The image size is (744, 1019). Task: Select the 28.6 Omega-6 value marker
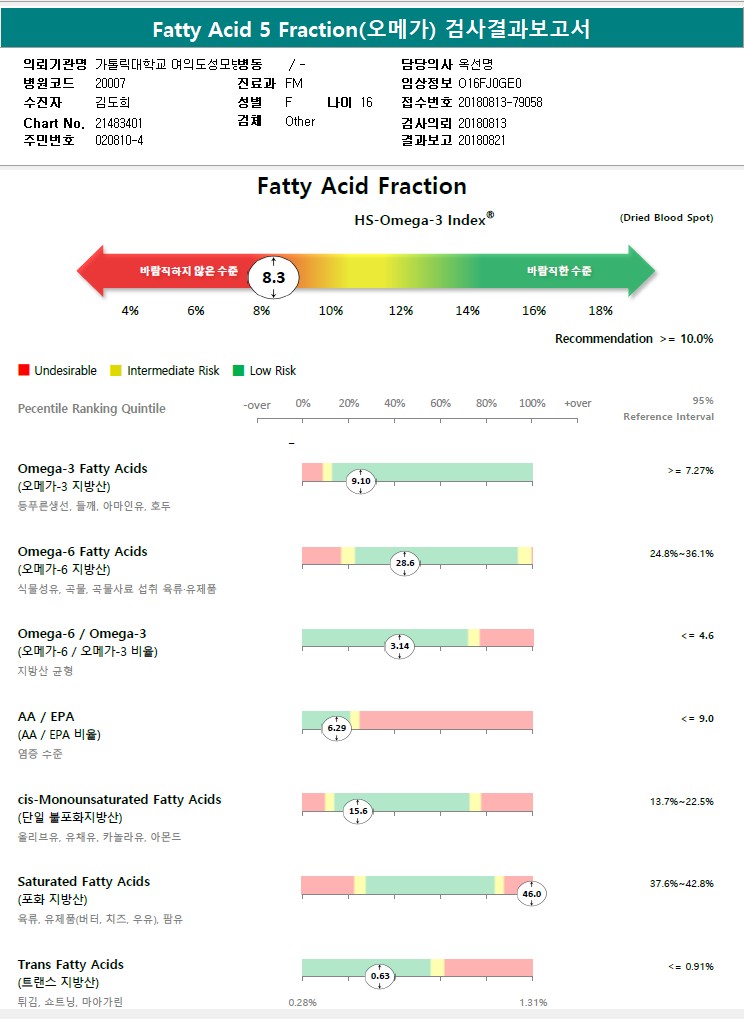point(404,564)
